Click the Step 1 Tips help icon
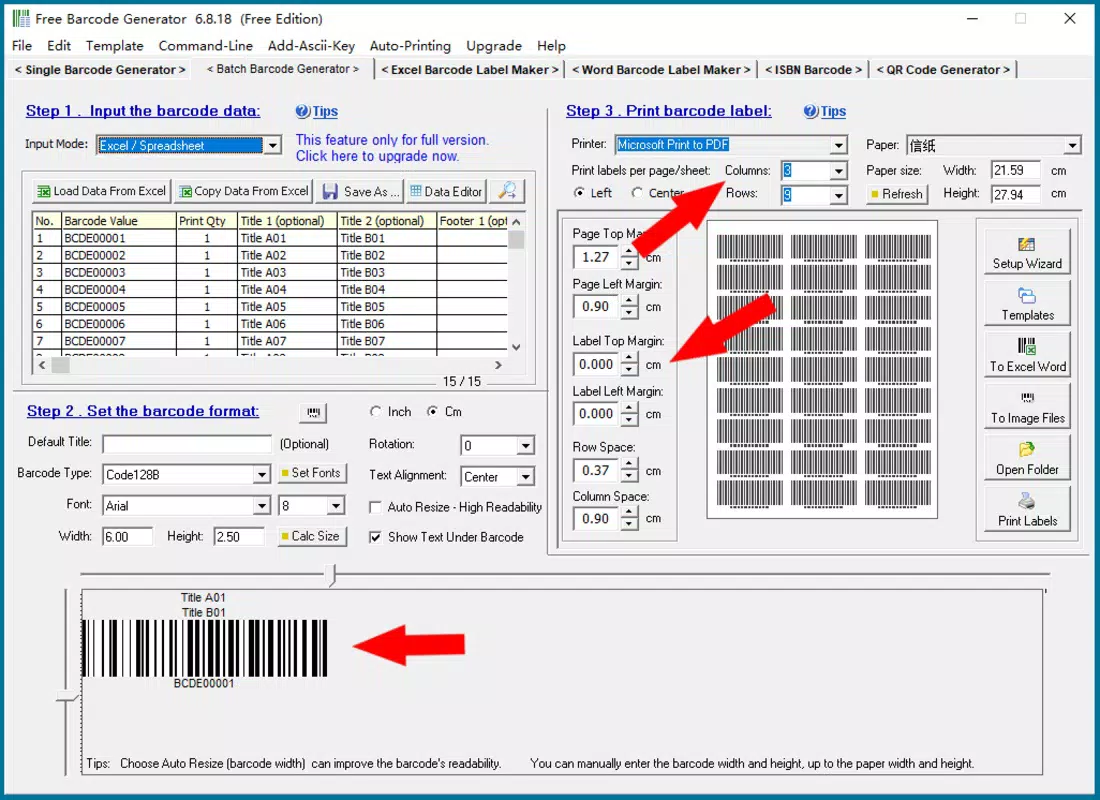1100x800 pixels. click(x=302, y=111)
